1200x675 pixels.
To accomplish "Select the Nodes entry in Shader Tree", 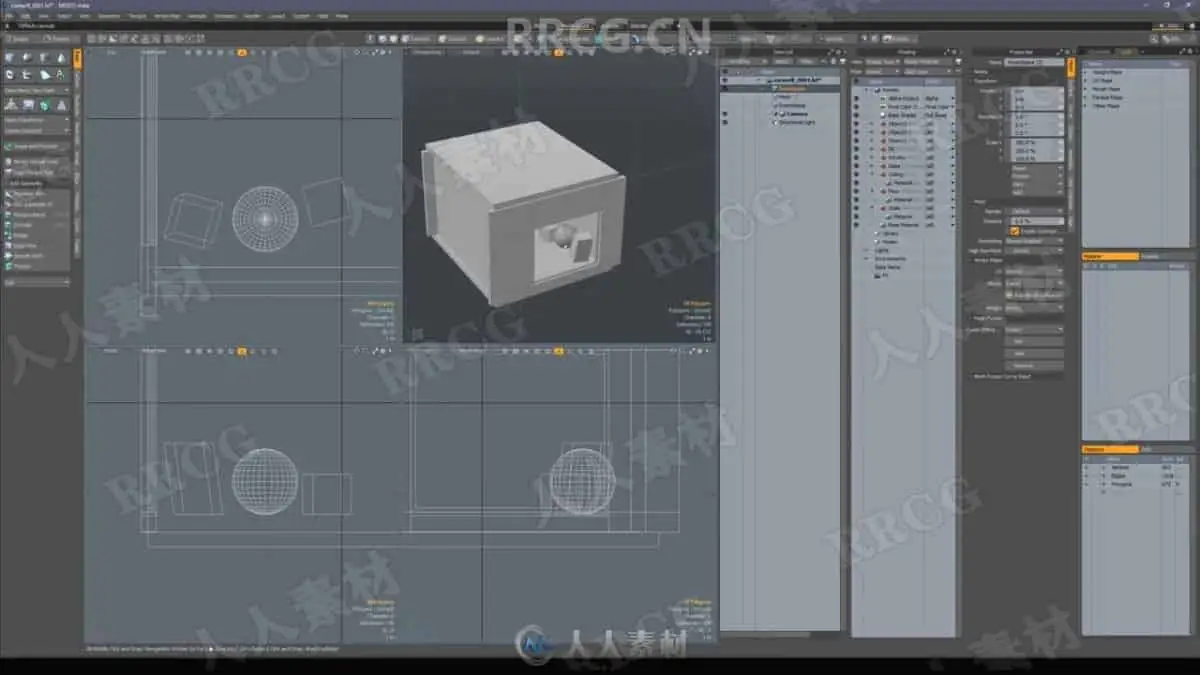I will [x=890, y=242].
